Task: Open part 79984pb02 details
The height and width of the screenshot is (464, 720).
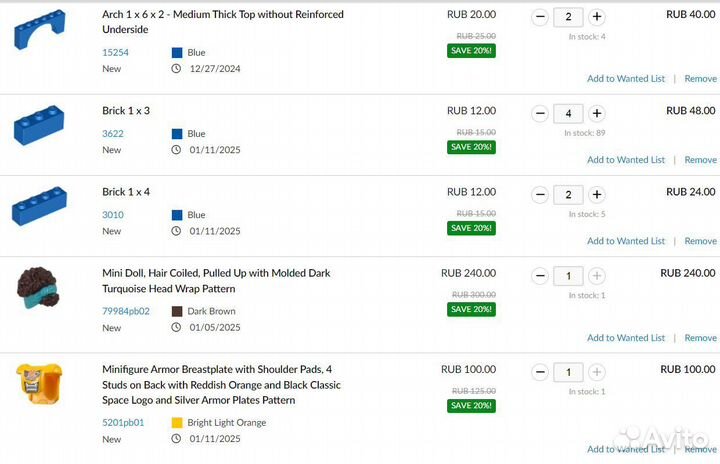Action: (126, 311)
